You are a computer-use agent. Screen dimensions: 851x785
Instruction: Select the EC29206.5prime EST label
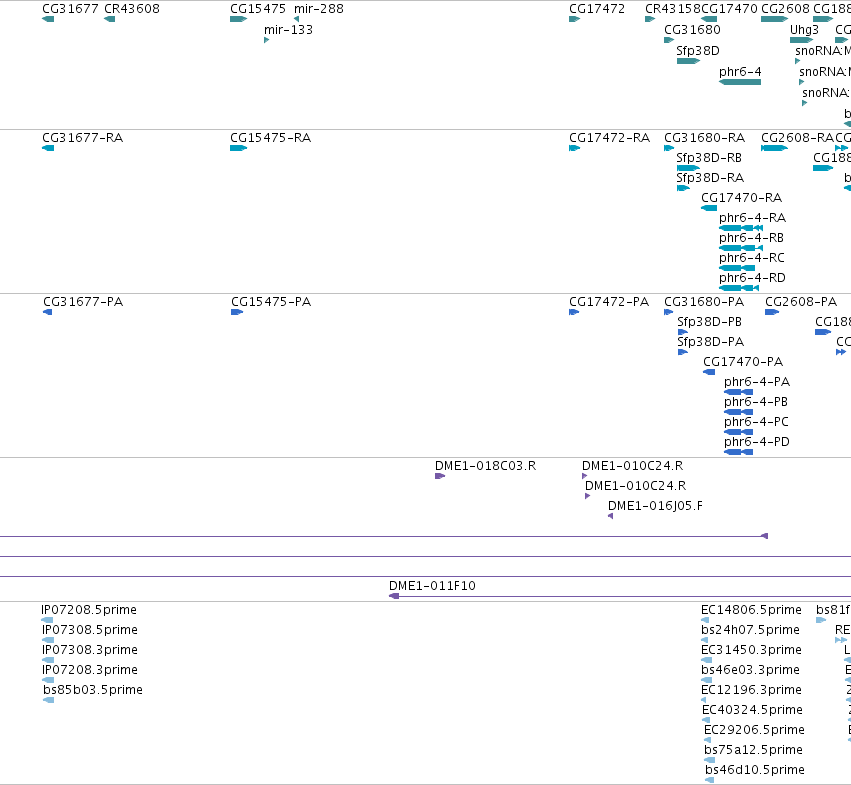pos(754,730)
